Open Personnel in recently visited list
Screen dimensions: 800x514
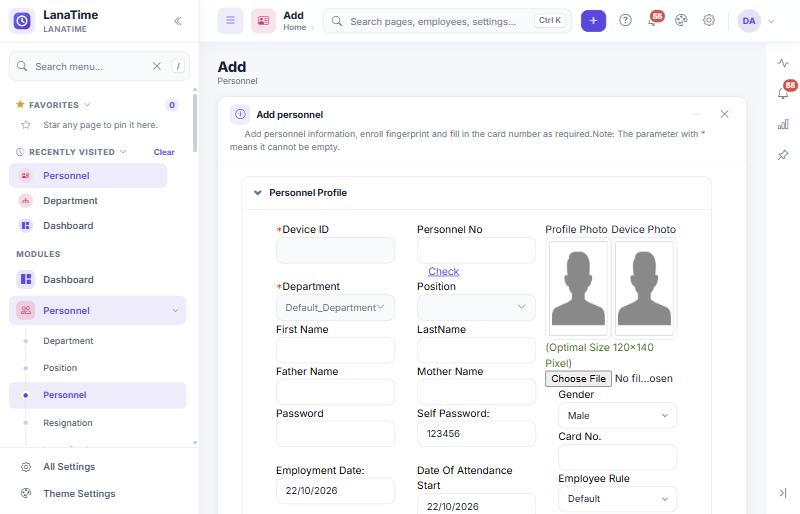pos(88,176)
